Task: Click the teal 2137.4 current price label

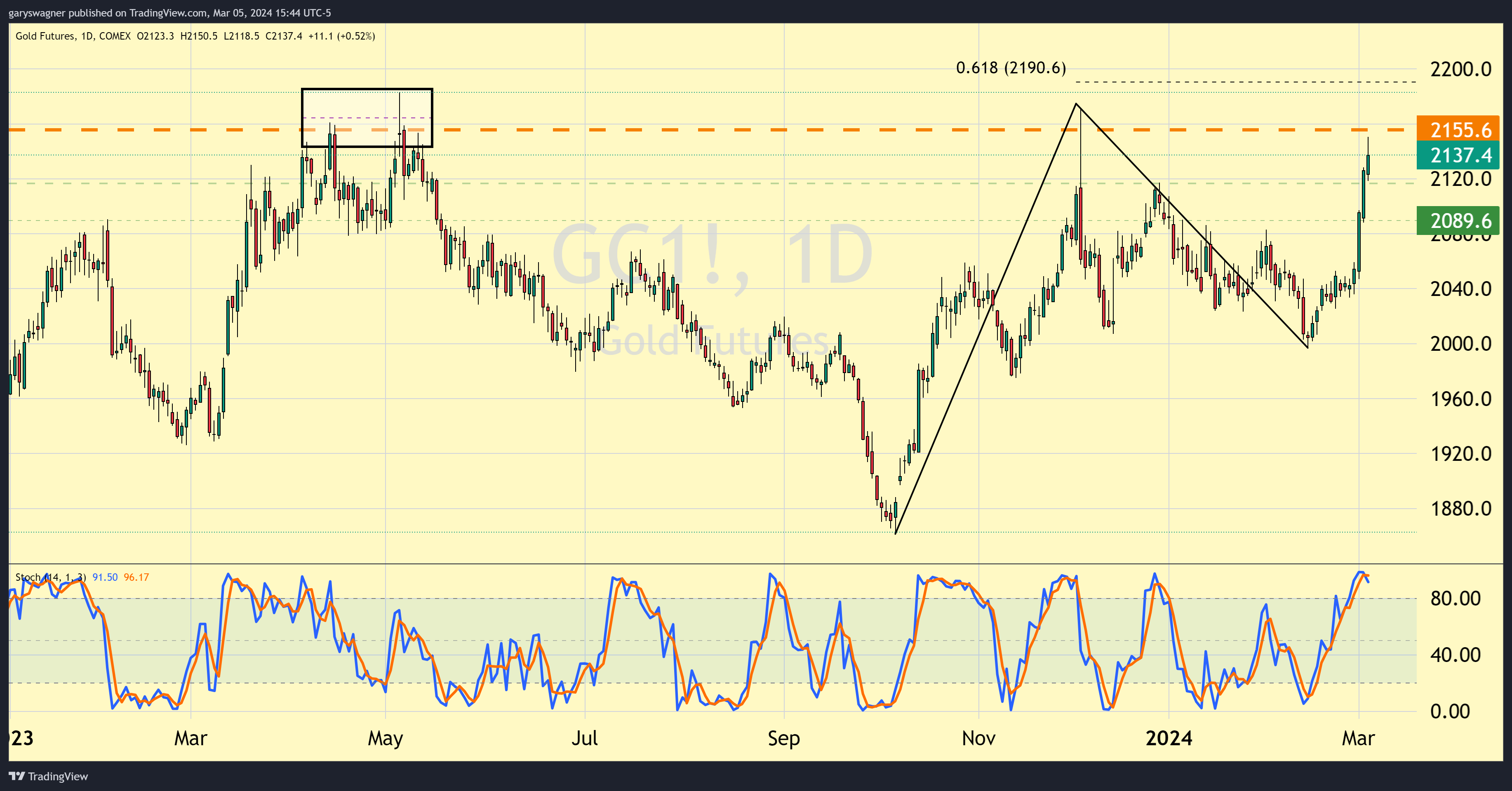Action: [1458, 155]
